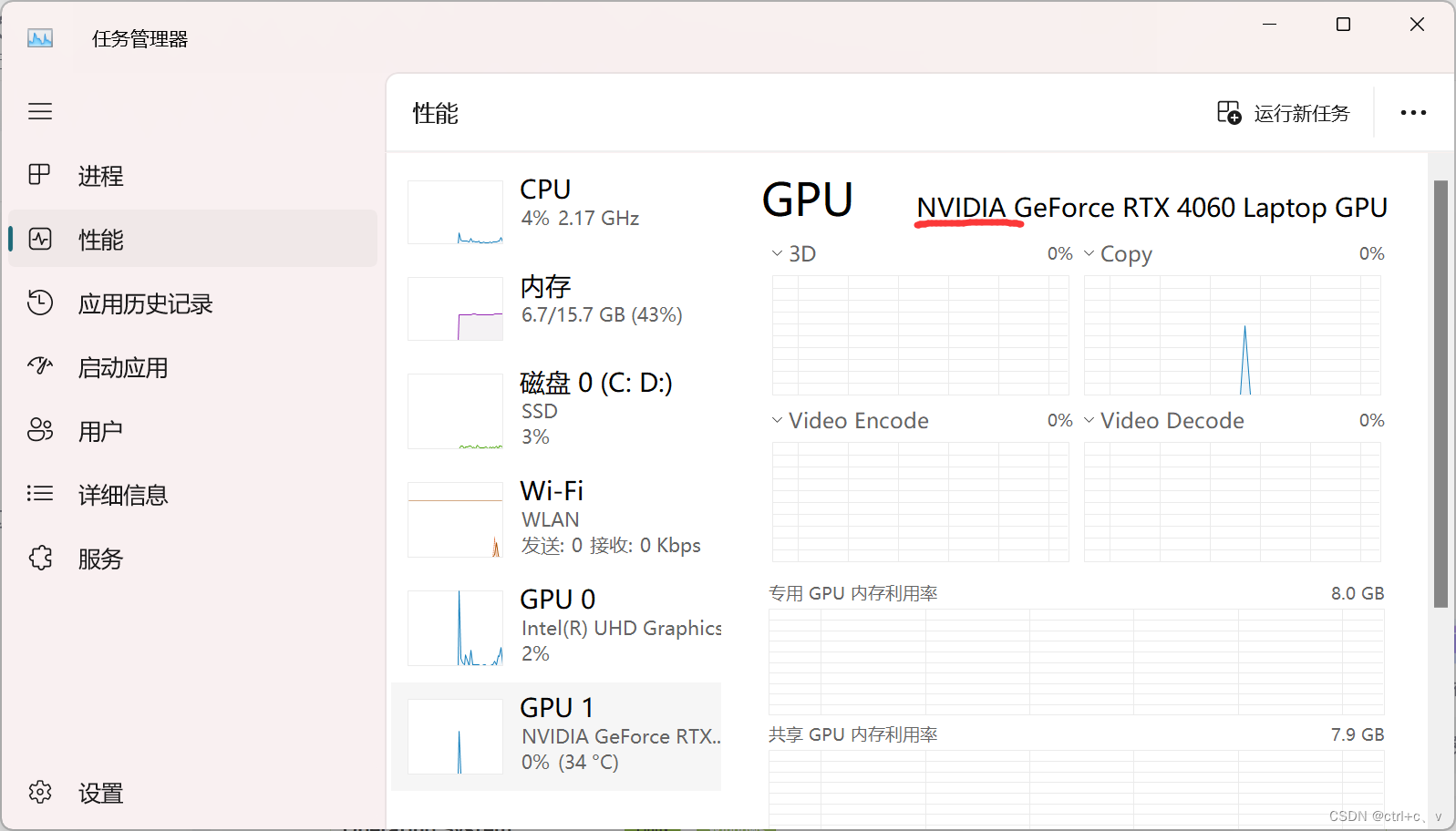Open 设置 at the sidebar bottom

pos(192,792)
